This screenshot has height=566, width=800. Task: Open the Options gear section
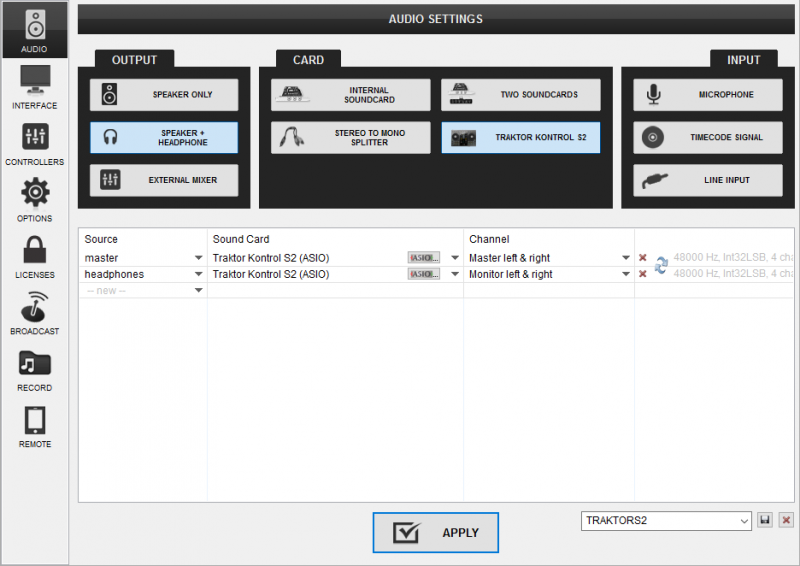tap(34, 199)
